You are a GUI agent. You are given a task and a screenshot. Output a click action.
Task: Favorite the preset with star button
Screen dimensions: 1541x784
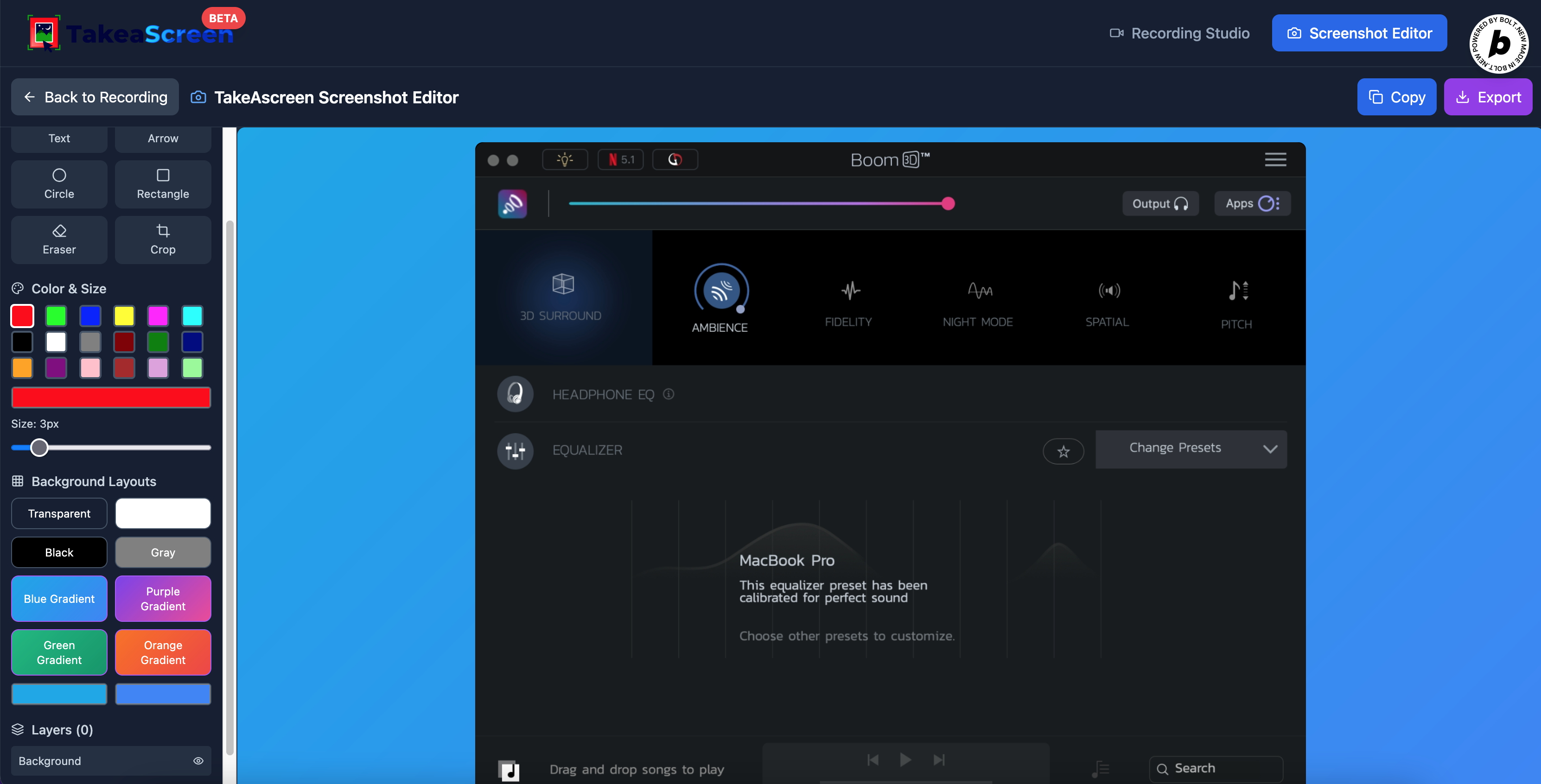(1063, 451)
